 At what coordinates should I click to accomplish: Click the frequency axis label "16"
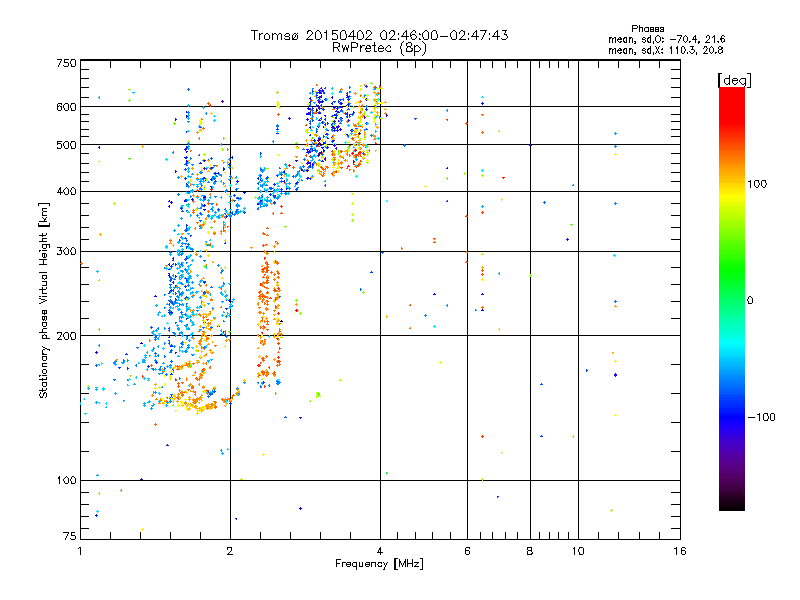tap(680, 551)
